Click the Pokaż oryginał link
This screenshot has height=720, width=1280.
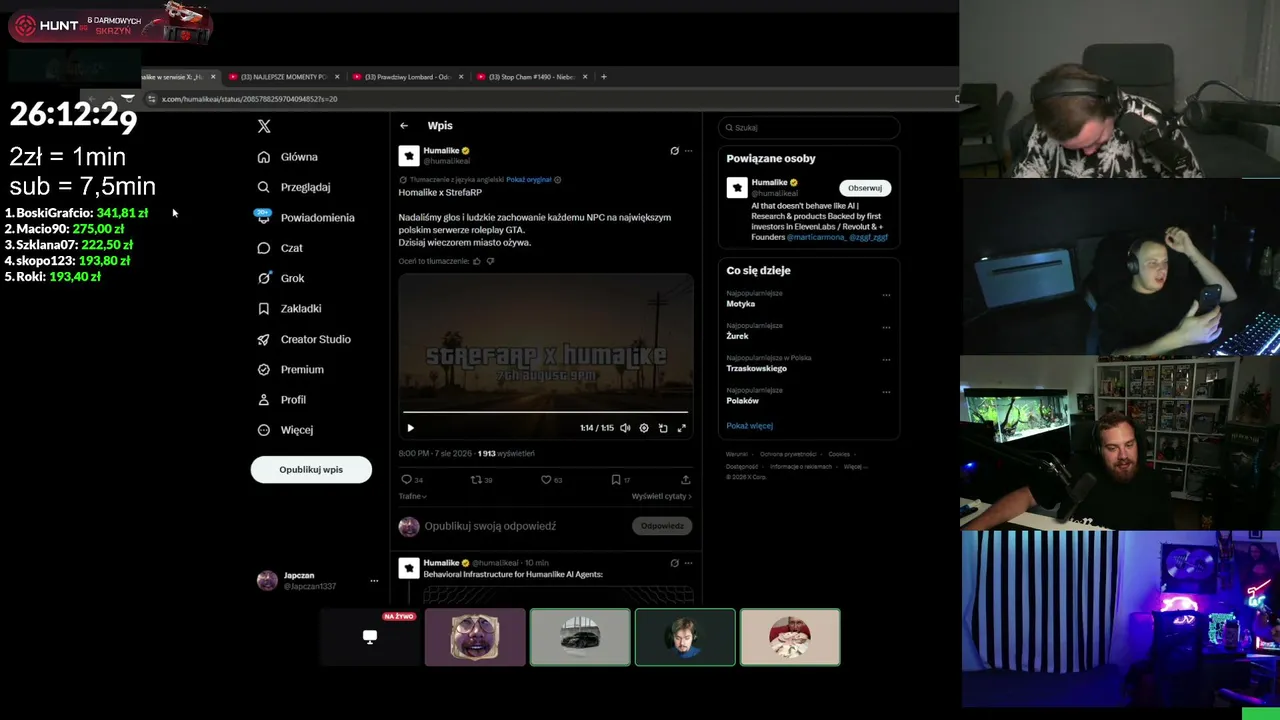[529, 180]
